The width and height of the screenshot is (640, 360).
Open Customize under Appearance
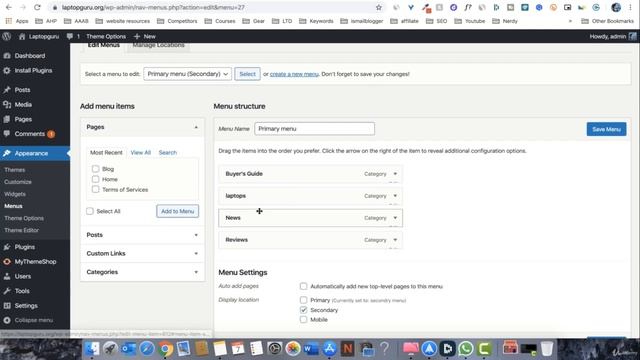[18, 182]
